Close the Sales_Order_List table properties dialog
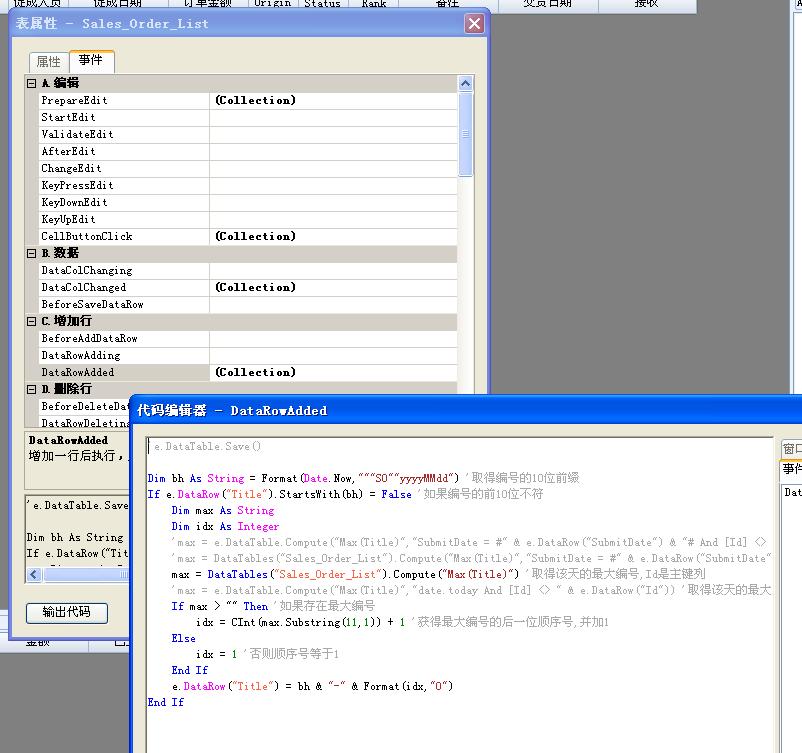 tap(474, 24)
